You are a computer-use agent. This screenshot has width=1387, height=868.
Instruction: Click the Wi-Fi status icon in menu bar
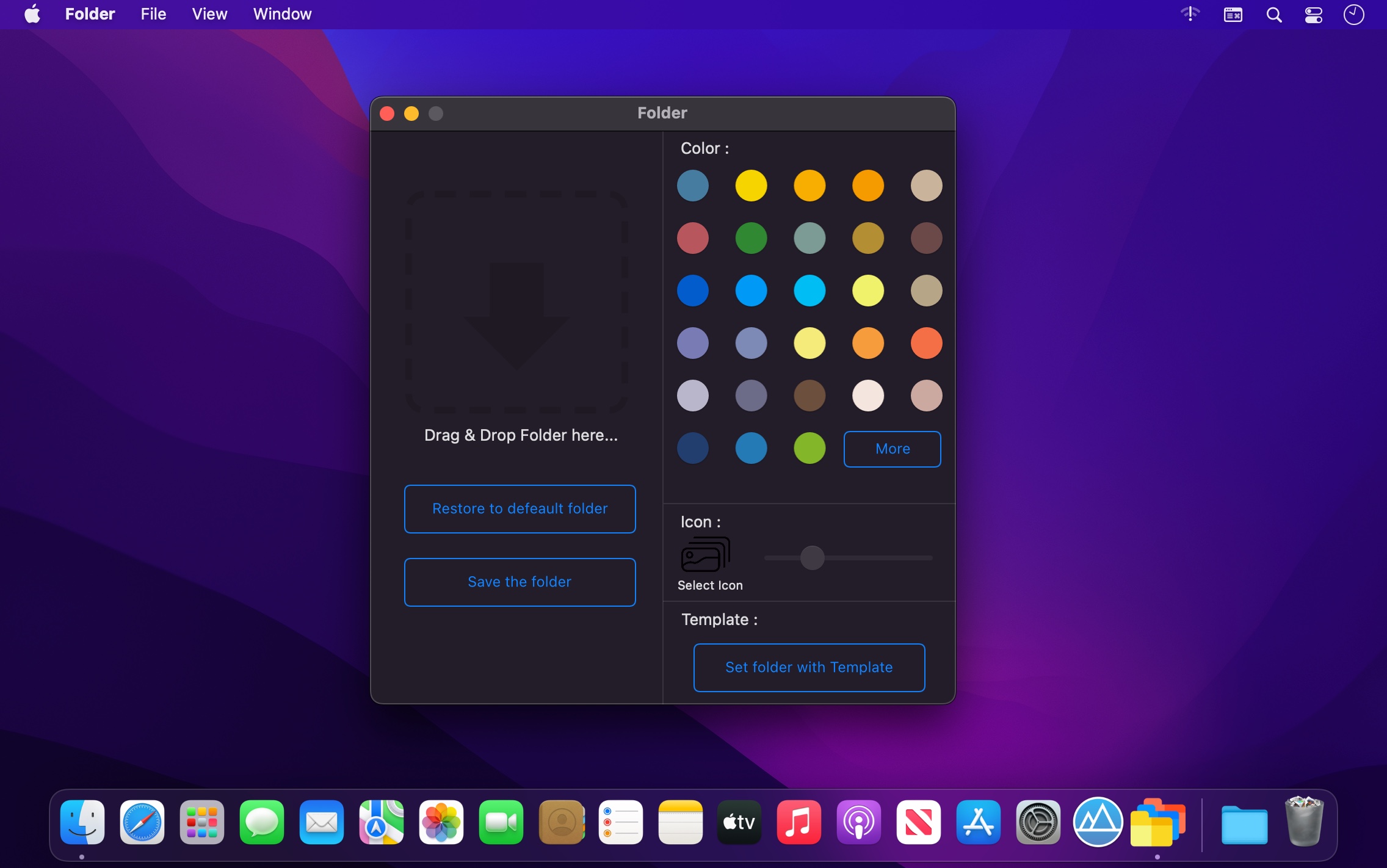coord(1190,13)
